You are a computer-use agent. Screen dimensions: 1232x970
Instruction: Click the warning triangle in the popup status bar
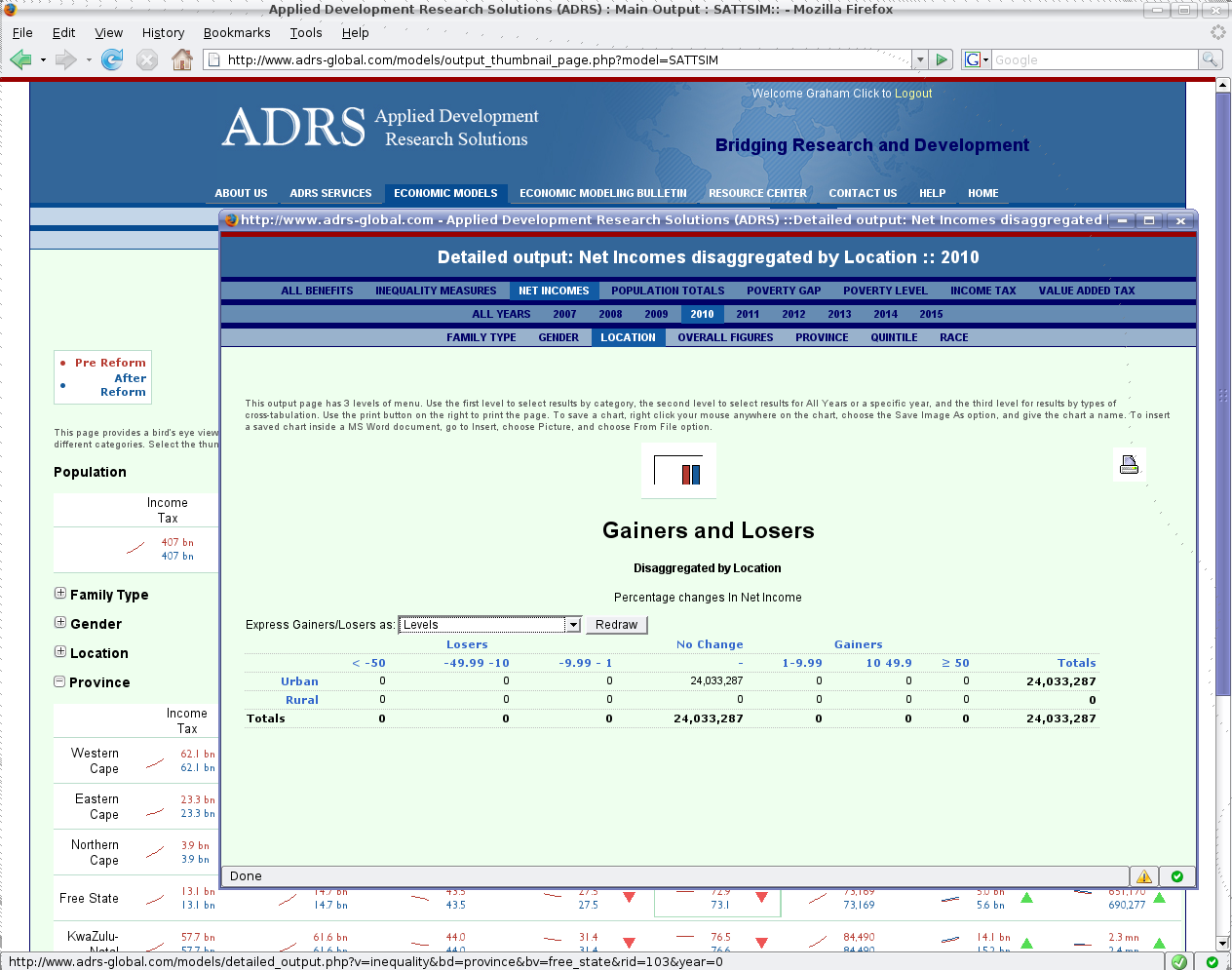(1144, 876)
